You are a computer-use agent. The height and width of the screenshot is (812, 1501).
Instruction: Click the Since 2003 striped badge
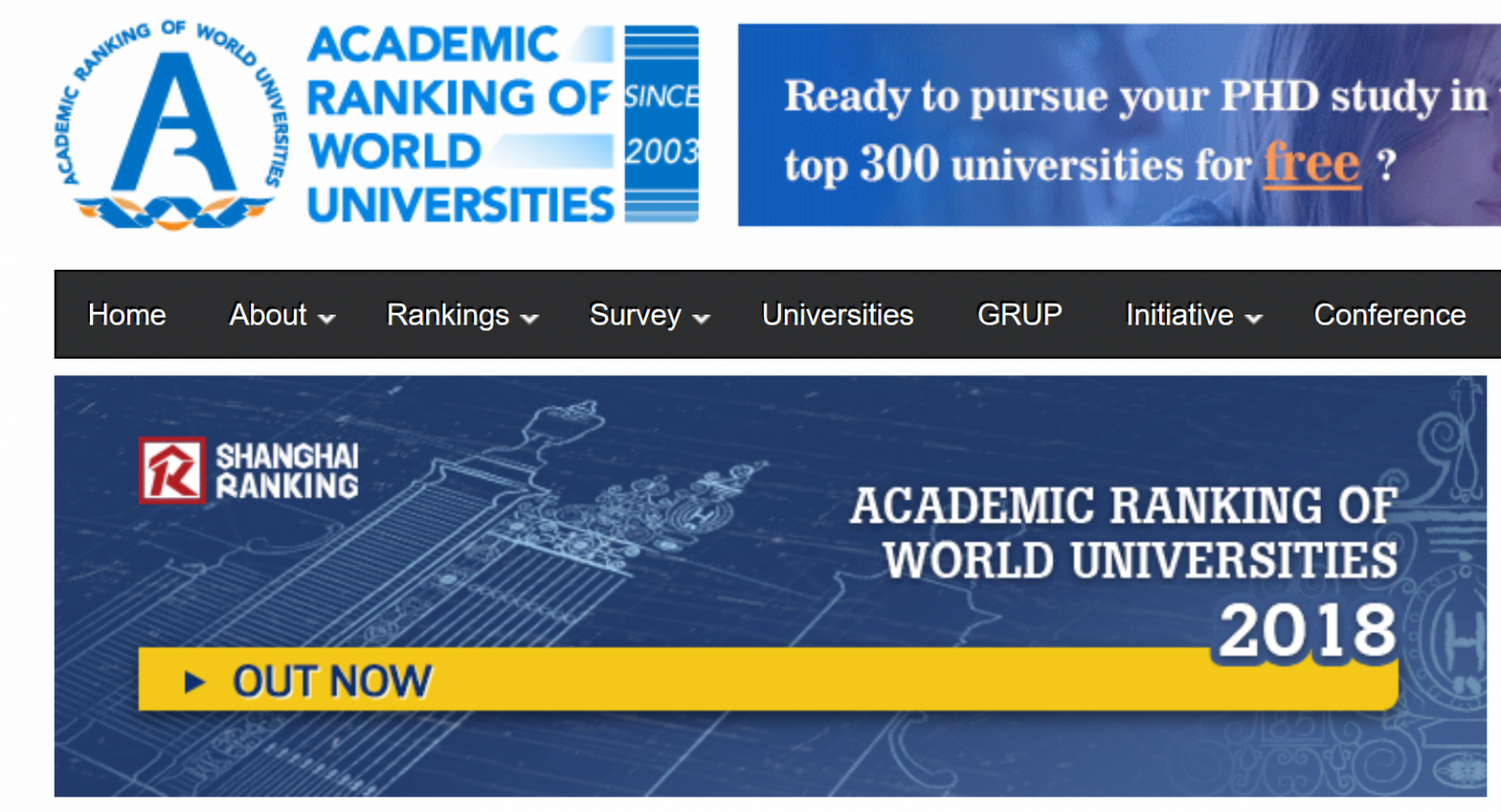coord(662,125)
